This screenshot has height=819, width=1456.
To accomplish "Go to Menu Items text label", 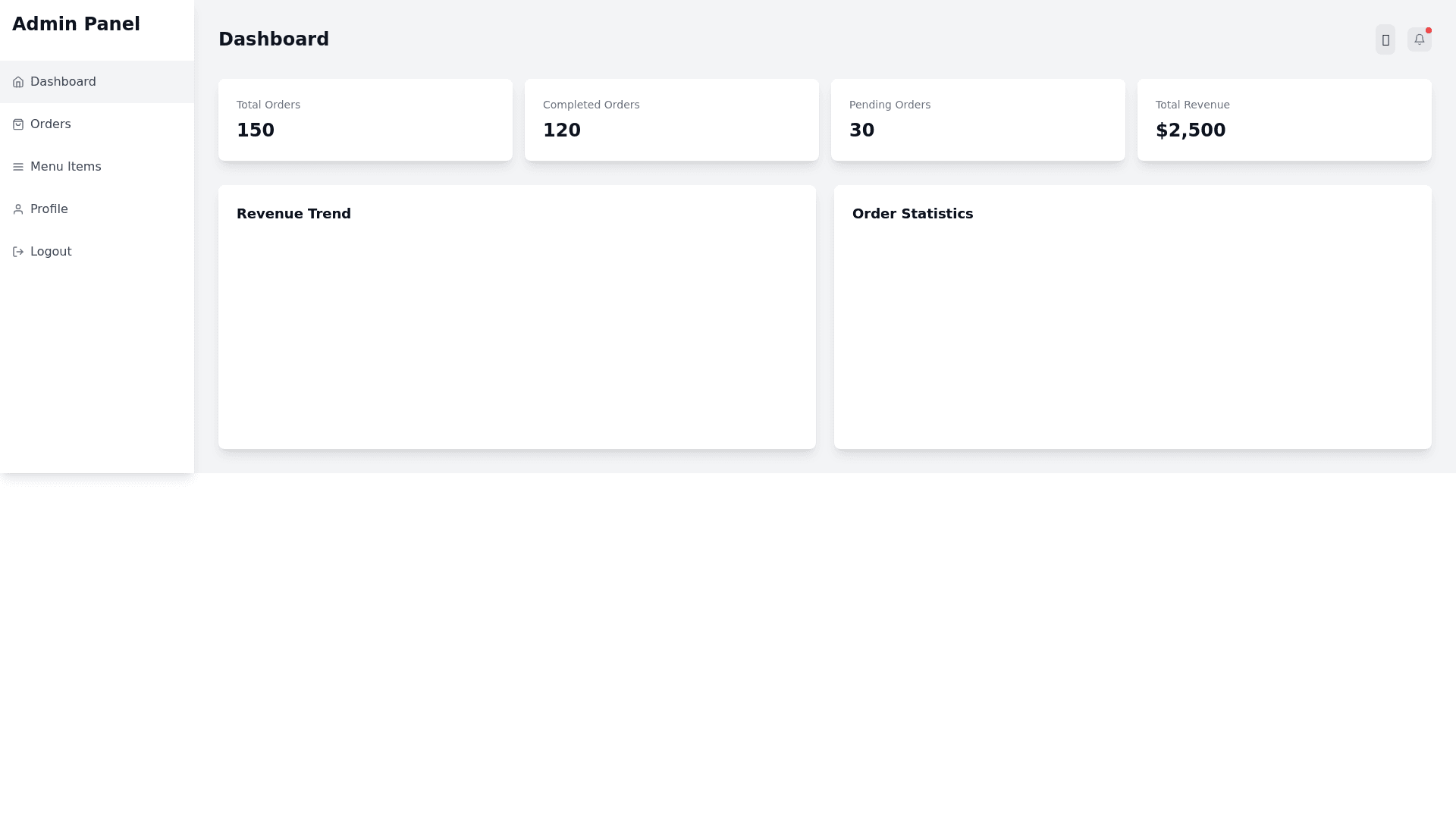I will click(x=66, y=167).
